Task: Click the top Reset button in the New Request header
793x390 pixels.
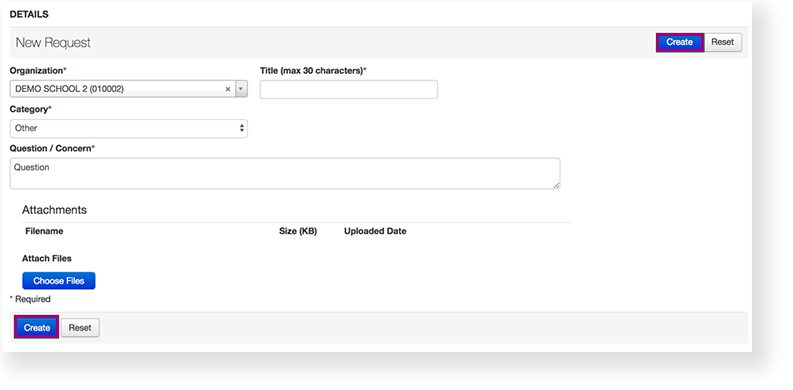Action: pos(722,42)
